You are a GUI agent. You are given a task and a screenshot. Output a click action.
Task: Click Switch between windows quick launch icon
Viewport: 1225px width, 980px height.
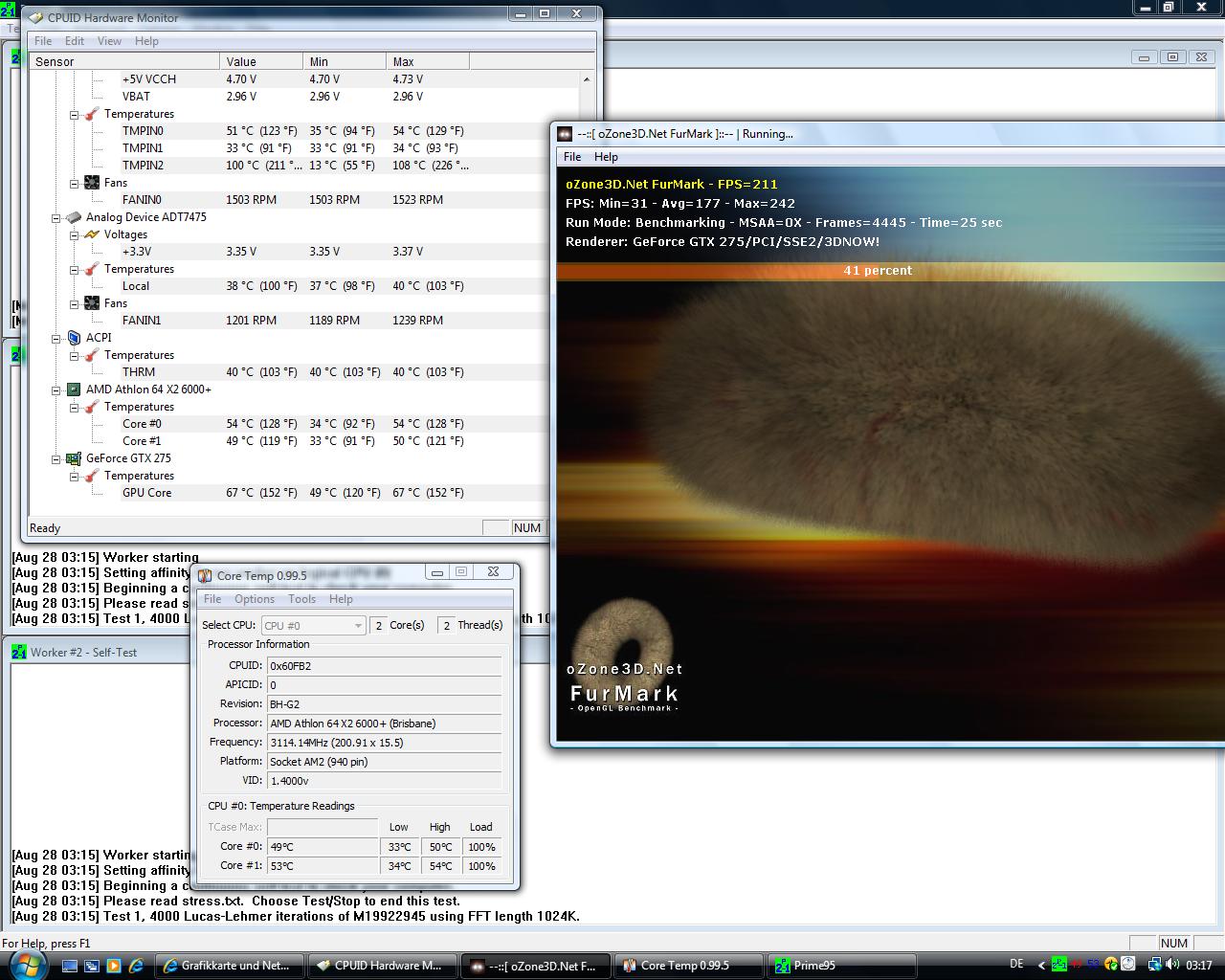click(91, 966)
